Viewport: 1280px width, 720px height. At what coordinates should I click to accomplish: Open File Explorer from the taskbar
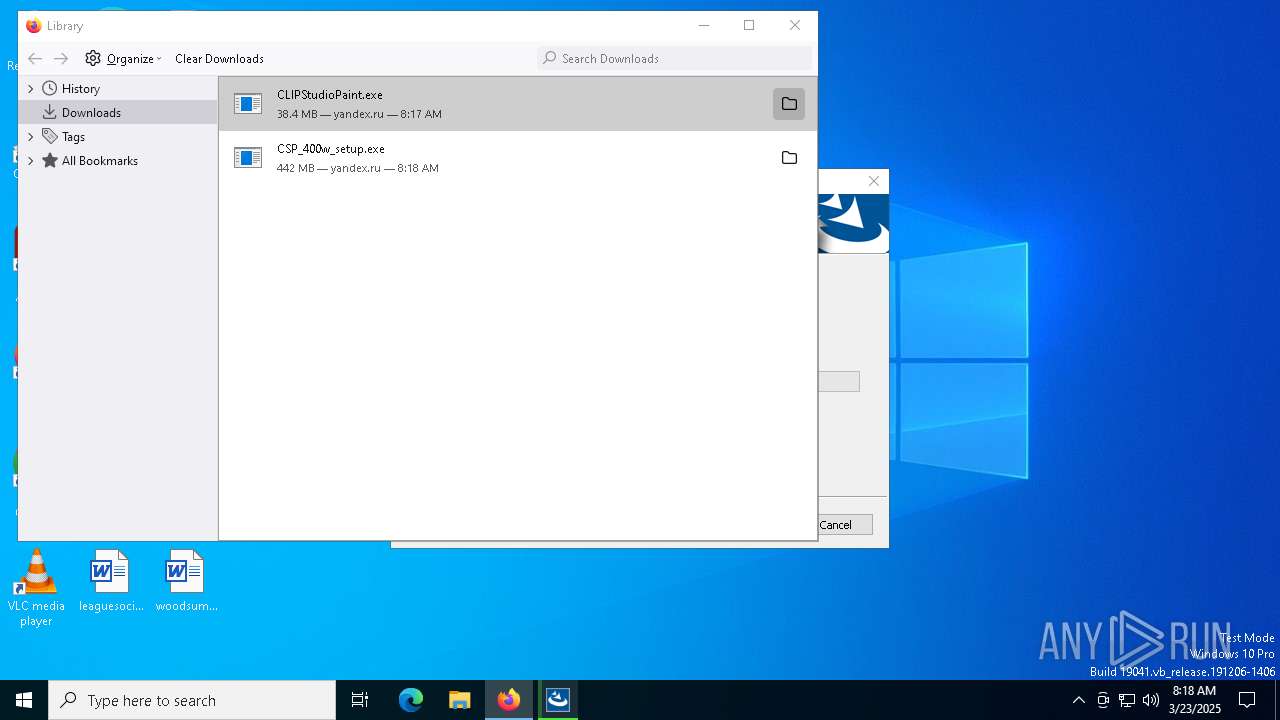(460, 700)
